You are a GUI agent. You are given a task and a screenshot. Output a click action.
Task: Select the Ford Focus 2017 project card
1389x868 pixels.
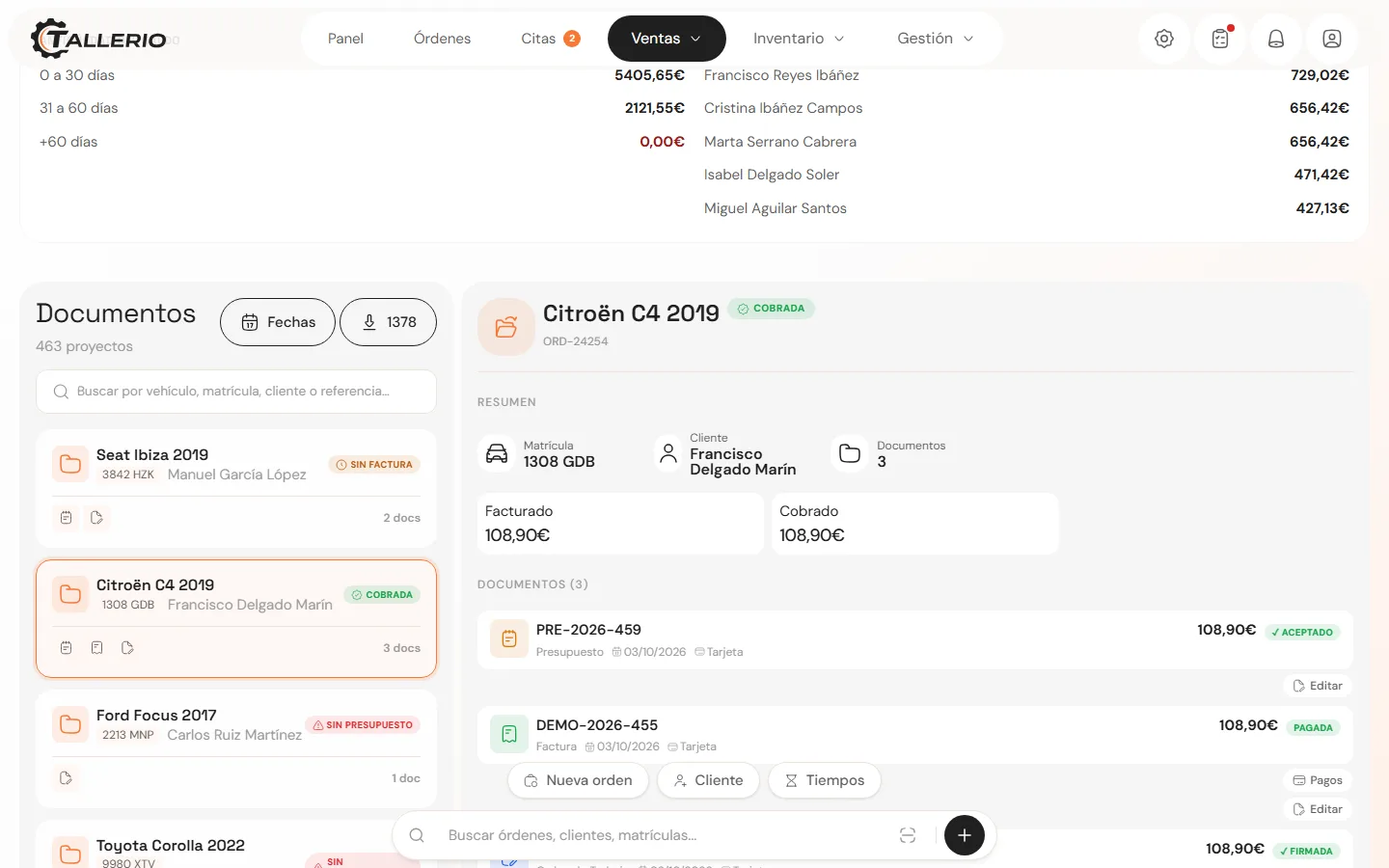point(236,748)
